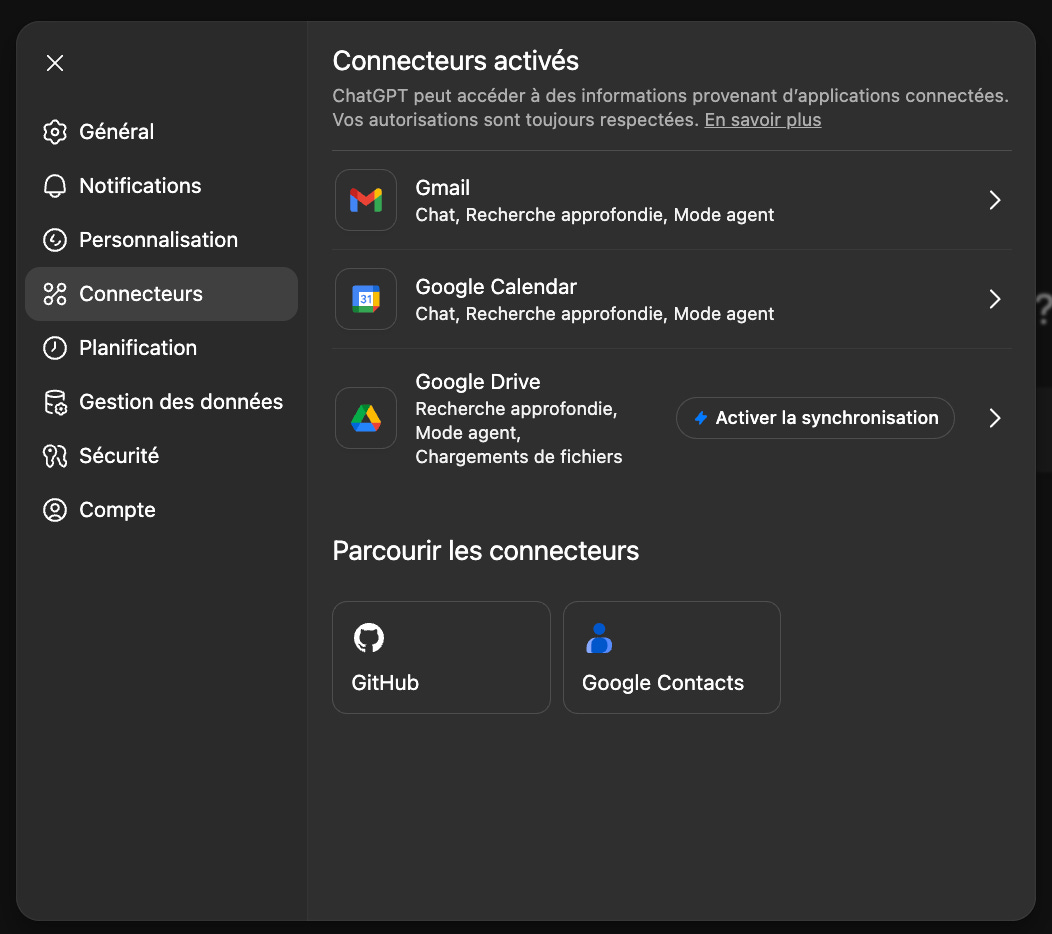Click the GitHub octocat icon
The height and width of the screenshot is (934, 1052).
point(369,637)
